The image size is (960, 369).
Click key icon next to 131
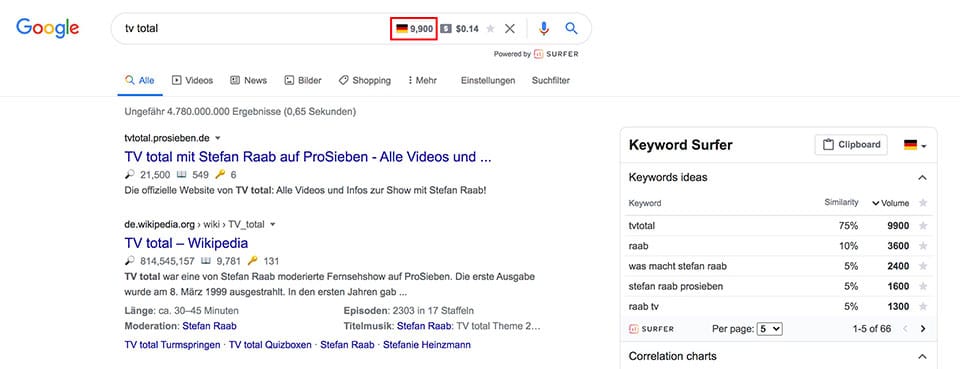click(252, 261)
